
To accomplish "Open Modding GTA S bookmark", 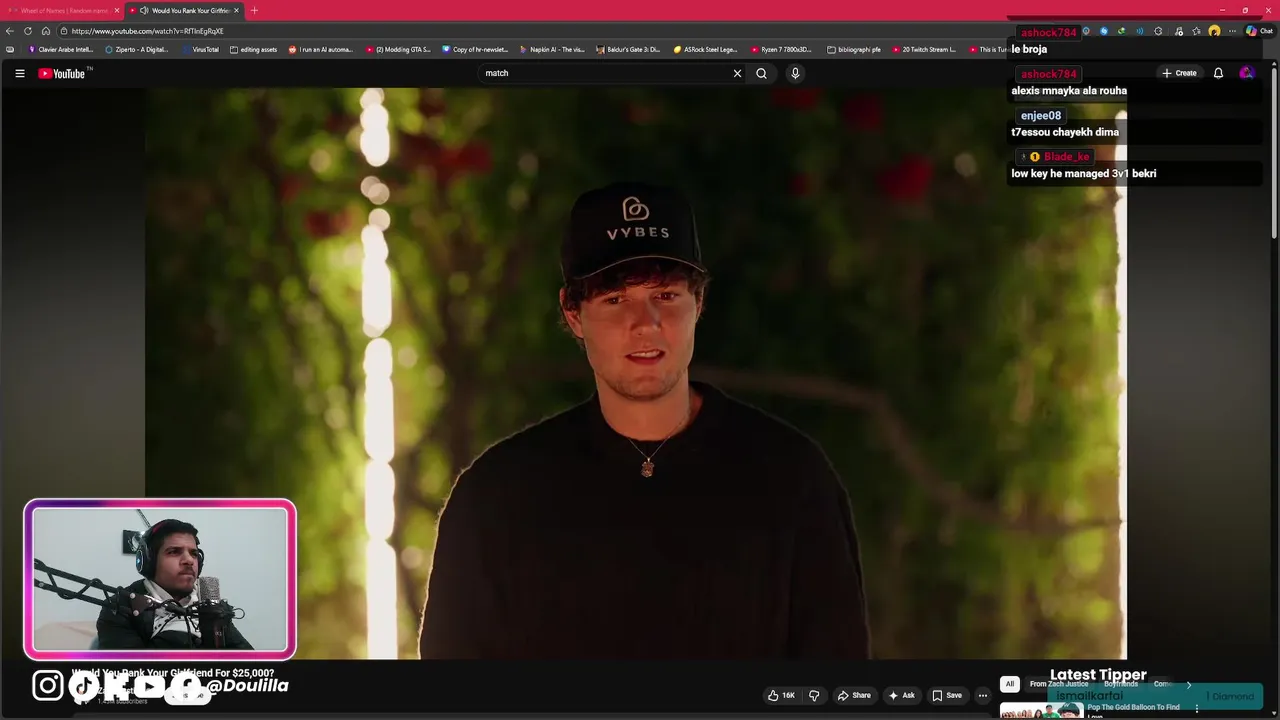I will [x=398, y=49].
